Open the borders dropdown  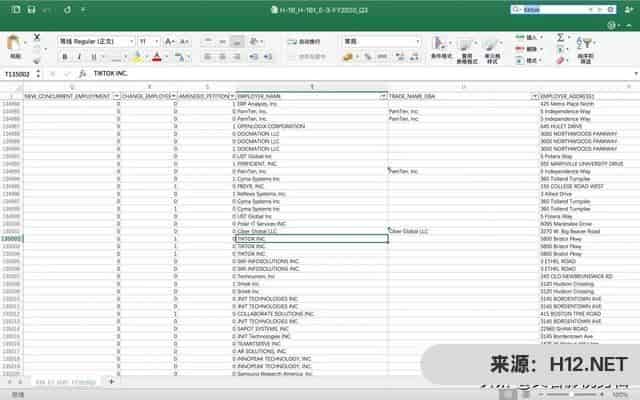pyautogui.click(x=125, y=57)
